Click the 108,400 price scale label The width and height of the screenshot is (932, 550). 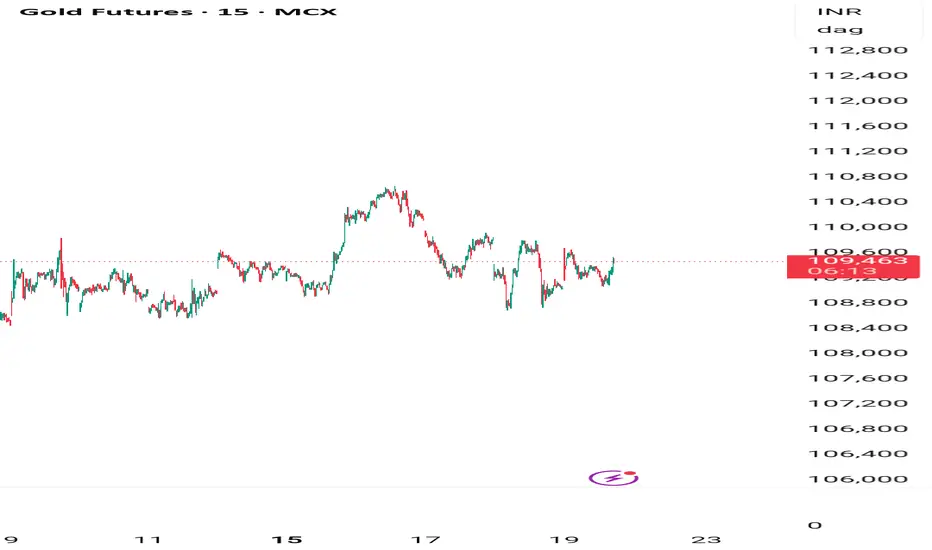click(x=861, y=328)
